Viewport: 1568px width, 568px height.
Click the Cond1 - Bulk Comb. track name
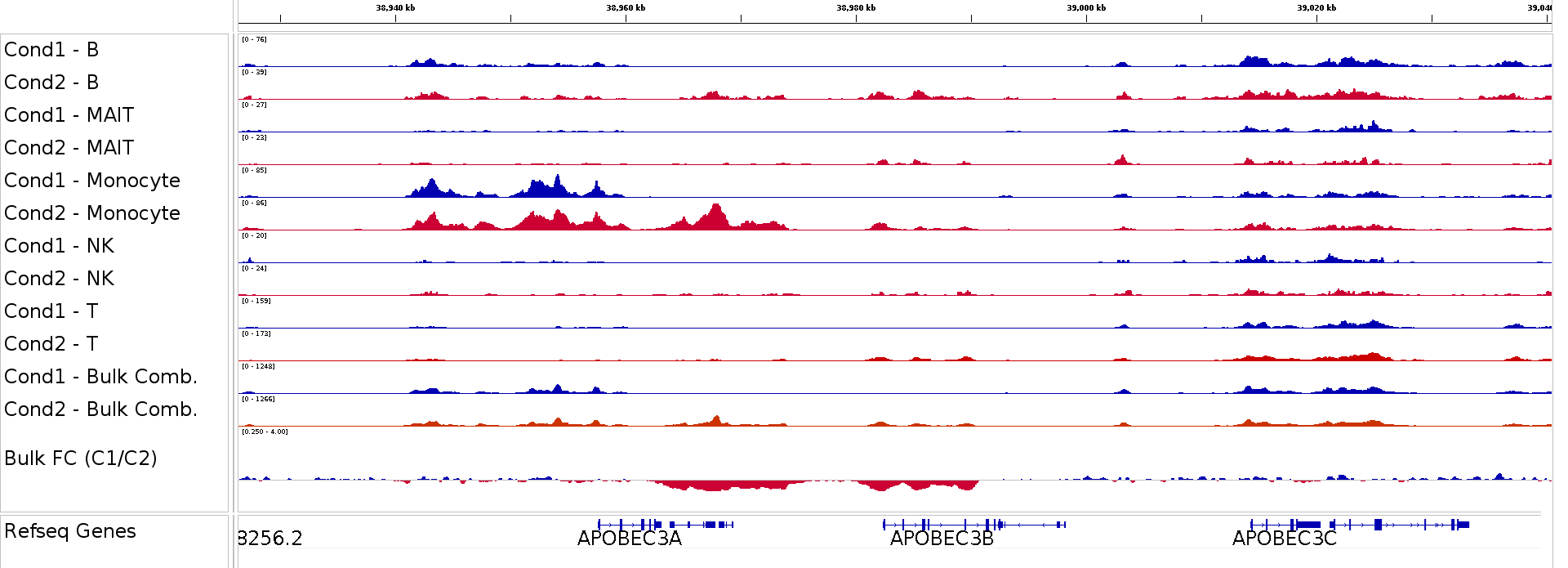coord(100,377)
